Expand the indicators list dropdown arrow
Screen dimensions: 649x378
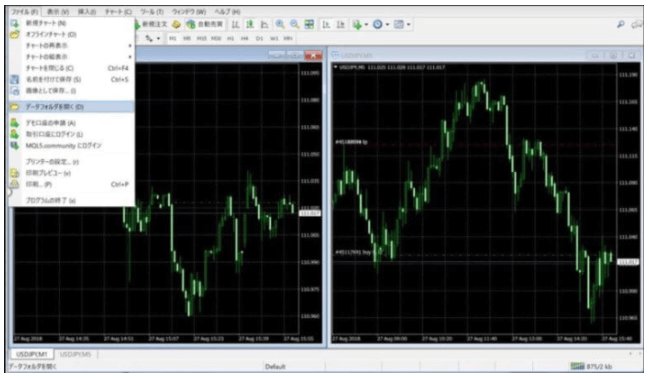click(x=366, y=25)
